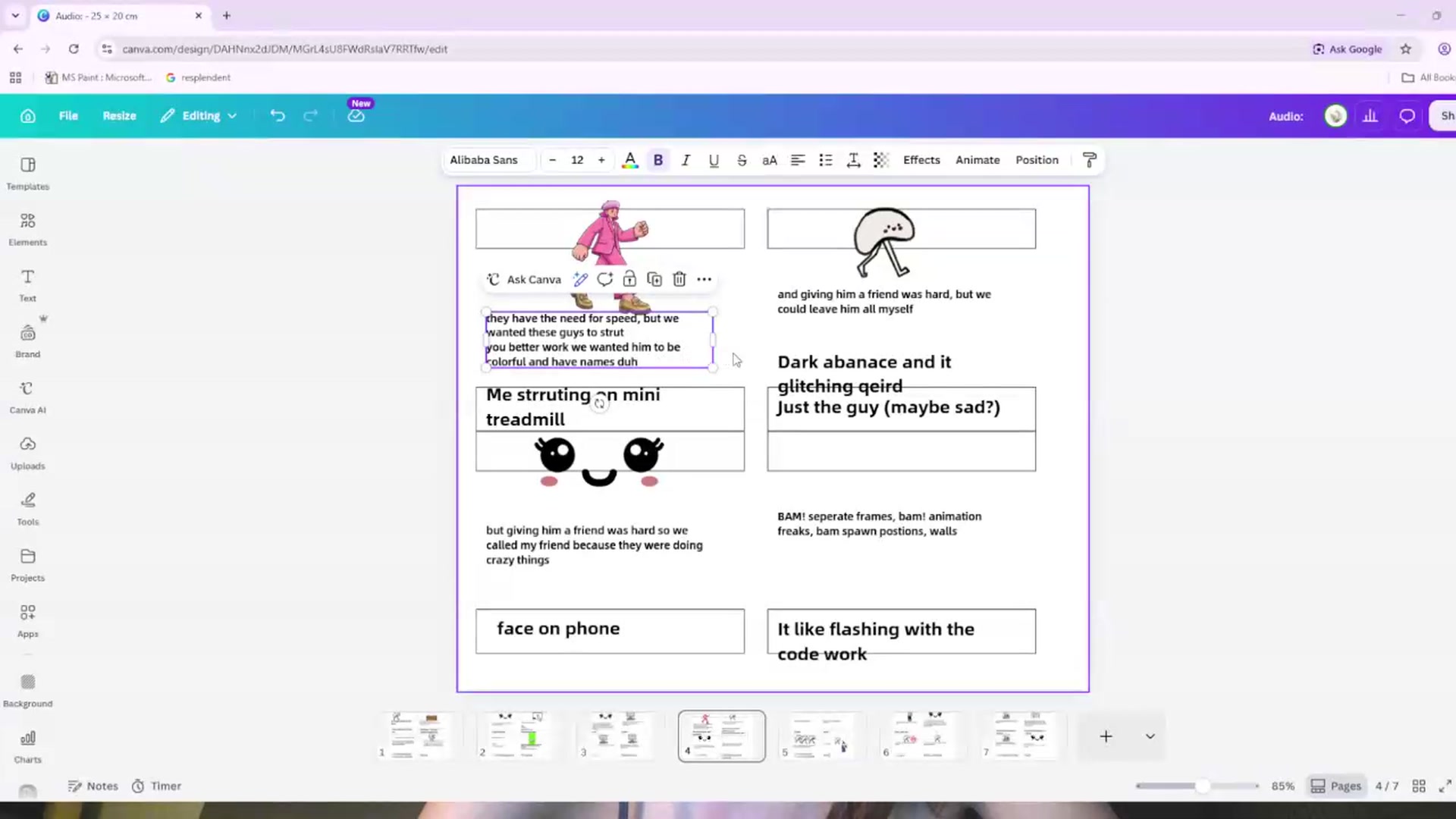Toggle Pages view
Image resolution: width=1456 pixels, height=819 pixels.
[1336, 786]
